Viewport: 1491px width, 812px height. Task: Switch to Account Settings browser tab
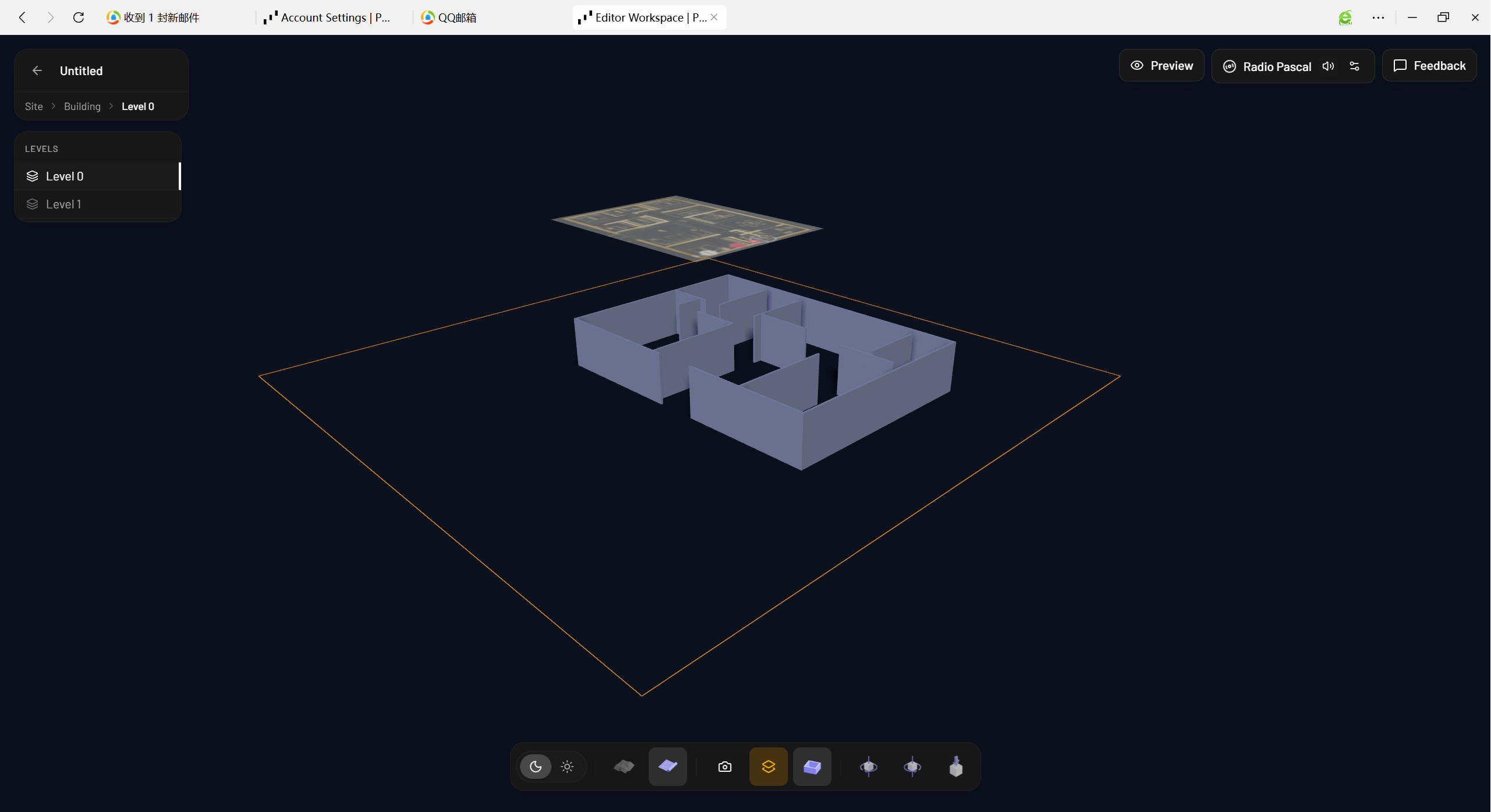point(327,17)
